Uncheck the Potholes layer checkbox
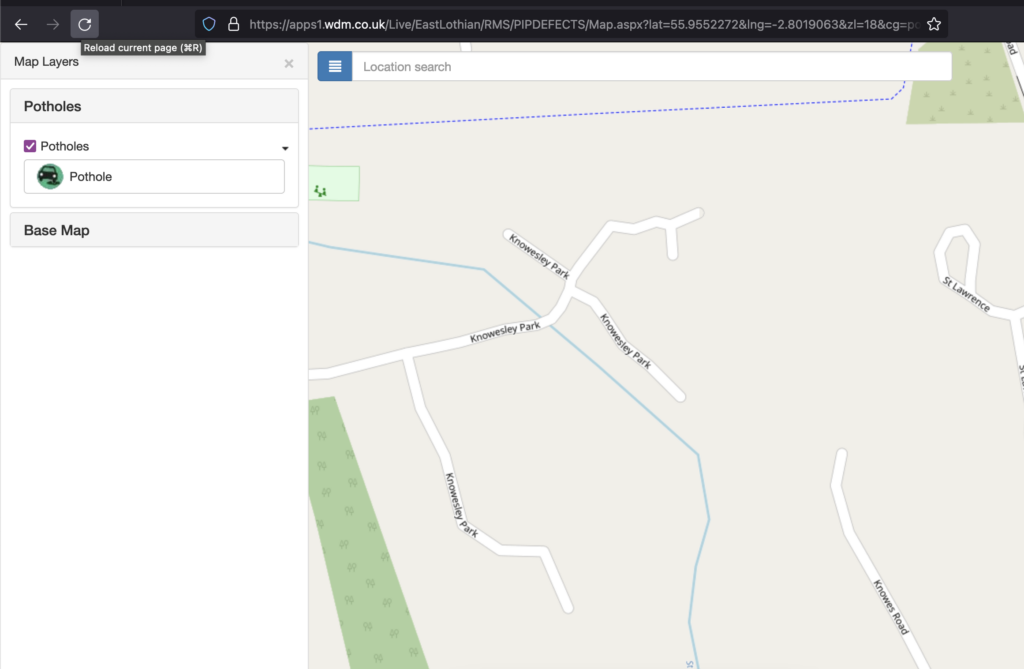The width and height of the screenshot is (1024, 669). (30, 146)
